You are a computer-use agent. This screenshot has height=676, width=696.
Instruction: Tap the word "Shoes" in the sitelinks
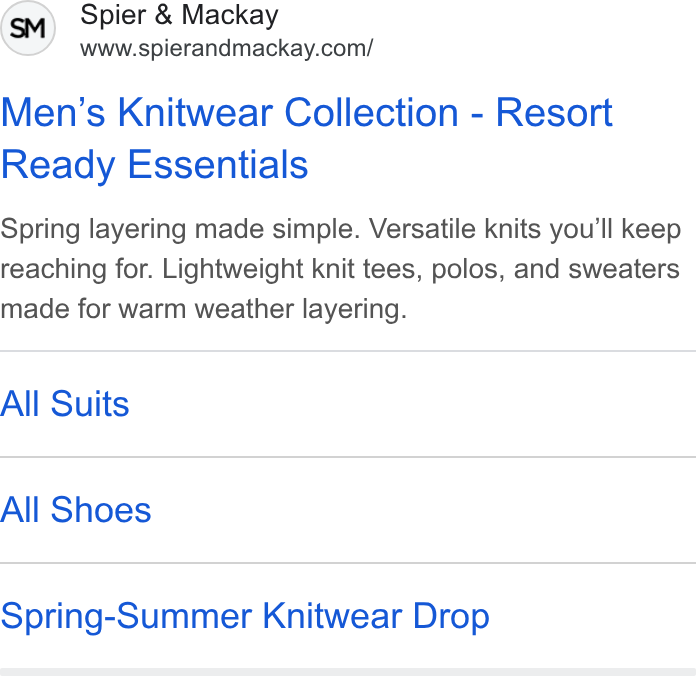pos(101,510)
